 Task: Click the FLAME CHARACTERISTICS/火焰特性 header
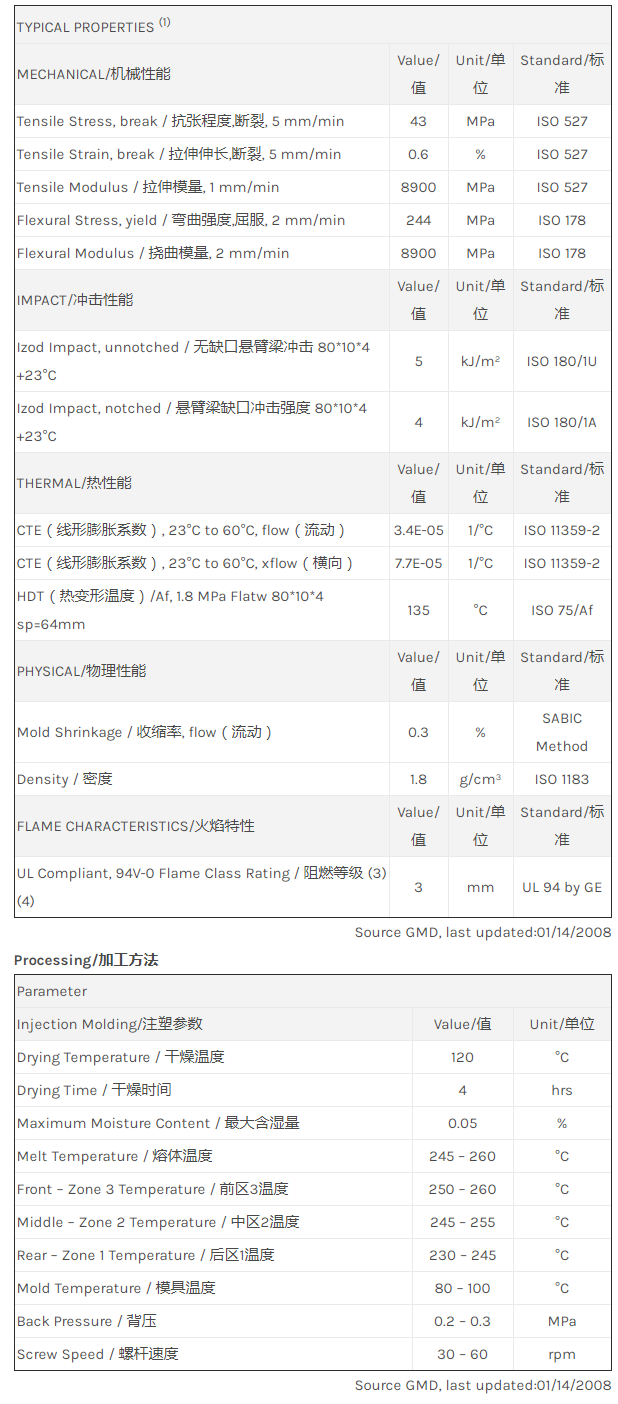(135, 826)
